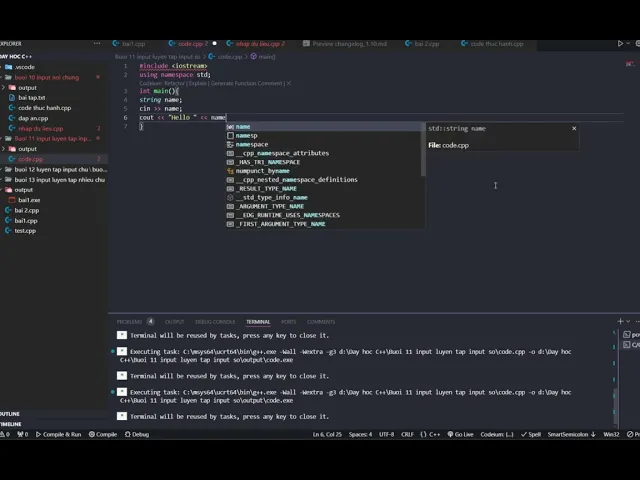Click Debug button in status bar
Image resolution: width=640 pixels, height=480 pixels.
click(x=137, y=434)
